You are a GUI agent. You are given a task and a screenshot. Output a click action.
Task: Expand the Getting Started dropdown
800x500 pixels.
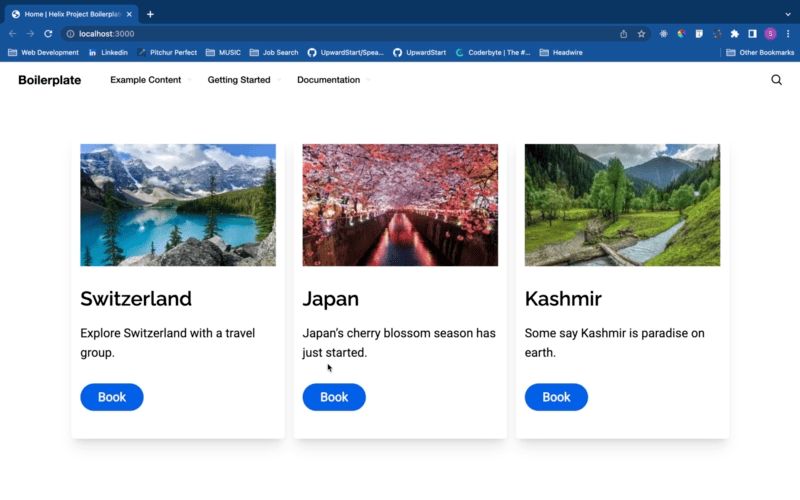(x=243, y=80)
